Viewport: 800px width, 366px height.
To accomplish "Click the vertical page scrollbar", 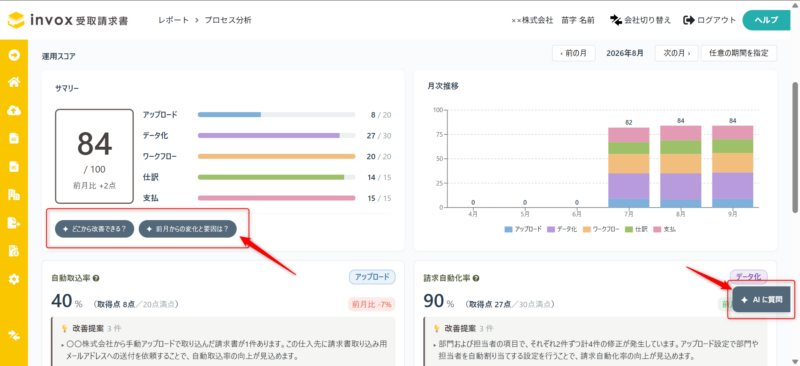I will click(x=794, y=147).
